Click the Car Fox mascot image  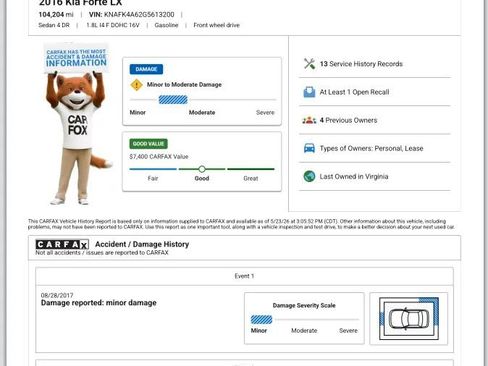point(77,124)
